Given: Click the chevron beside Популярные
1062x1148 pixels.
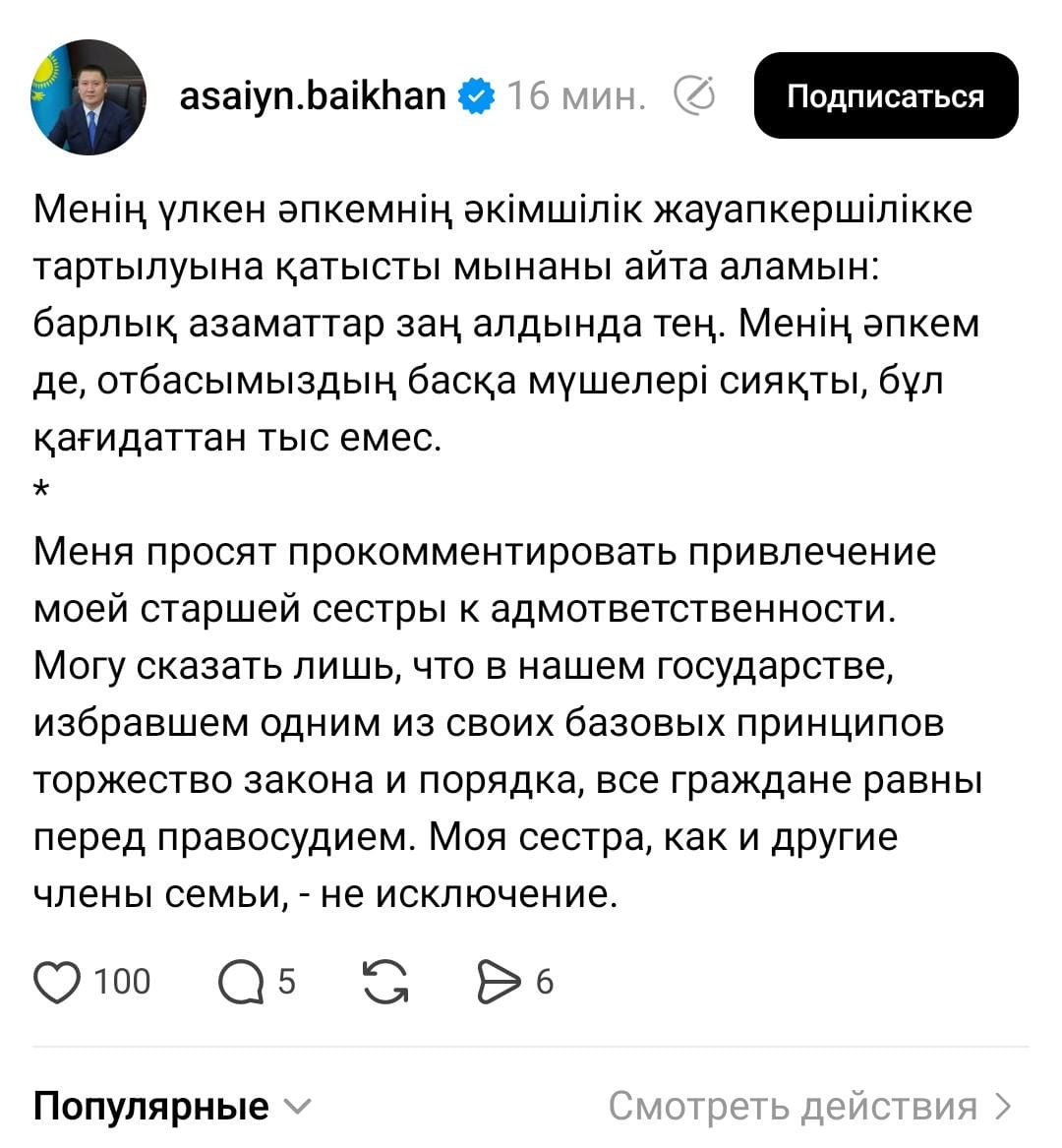Looking at the screenshot, I should point(297,1107).
